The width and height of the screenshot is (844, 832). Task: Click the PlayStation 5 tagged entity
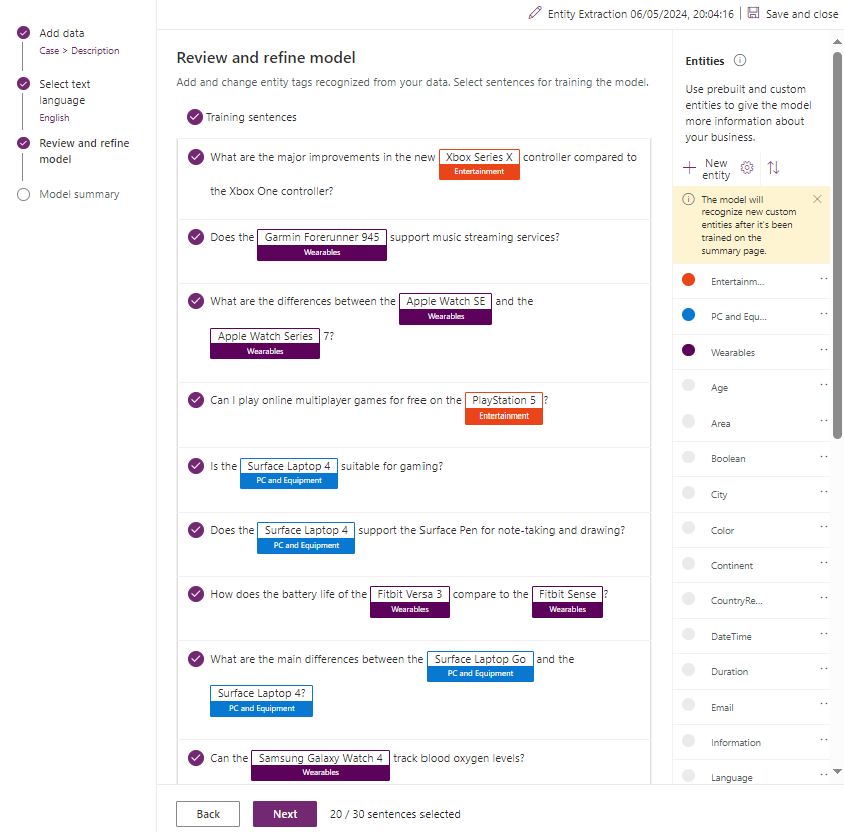(x=504, y=408)
